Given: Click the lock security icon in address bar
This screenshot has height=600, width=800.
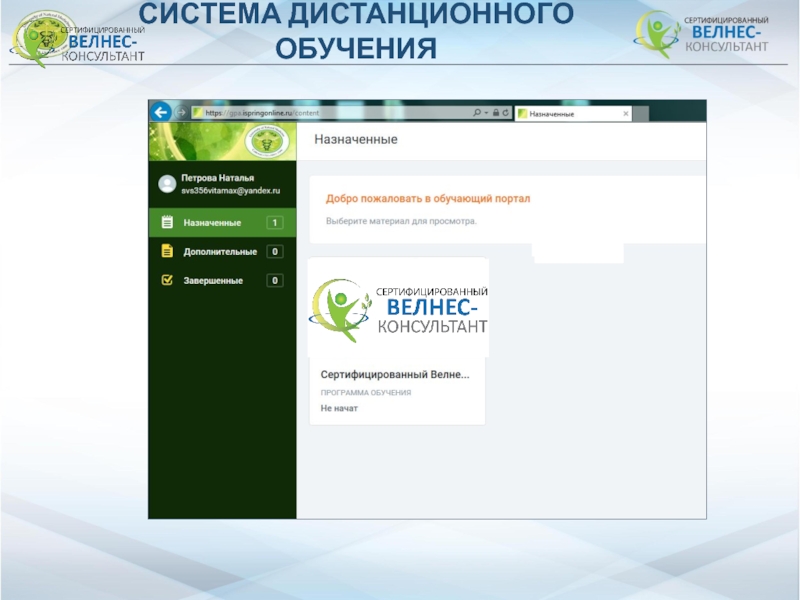Looking at the screenshot, I should [495, 113].
